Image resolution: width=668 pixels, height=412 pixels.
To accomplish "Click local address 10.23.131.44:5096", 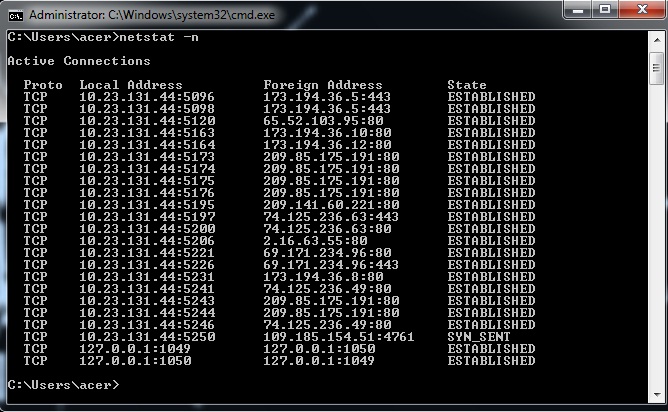I will (147, 97).
